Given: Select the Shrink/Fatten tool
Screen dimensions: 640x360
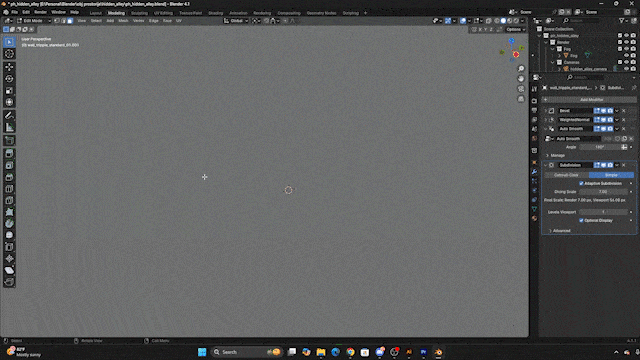Looking at the screenshot, I should point(9,259).
